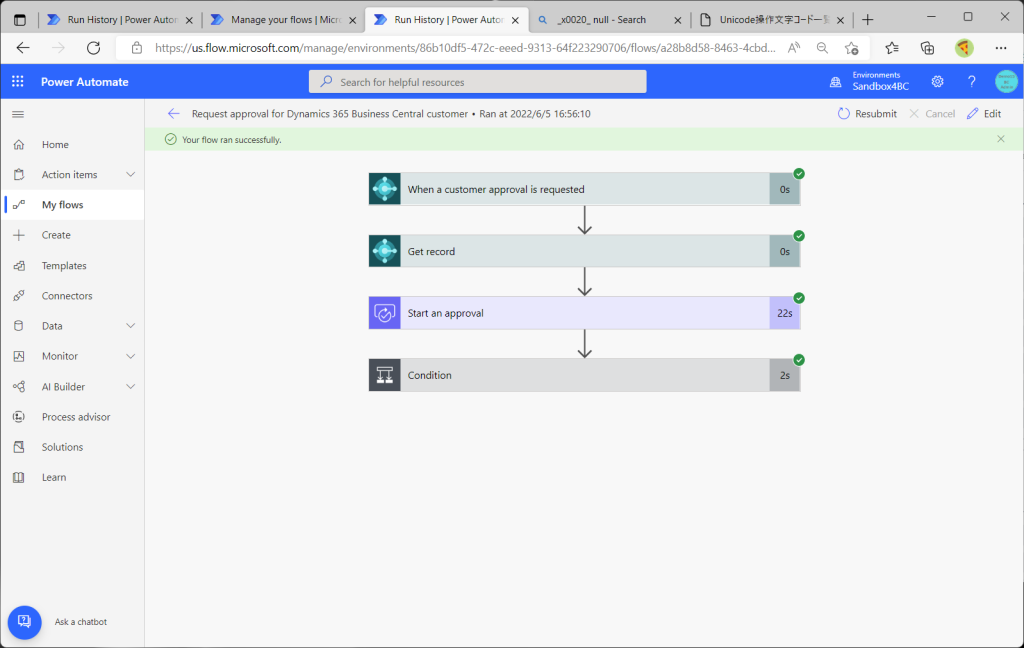This screenshot has height=648, width=1024.
Task: Click the Add to favorites star icon
Action: (x=851, y=48)
